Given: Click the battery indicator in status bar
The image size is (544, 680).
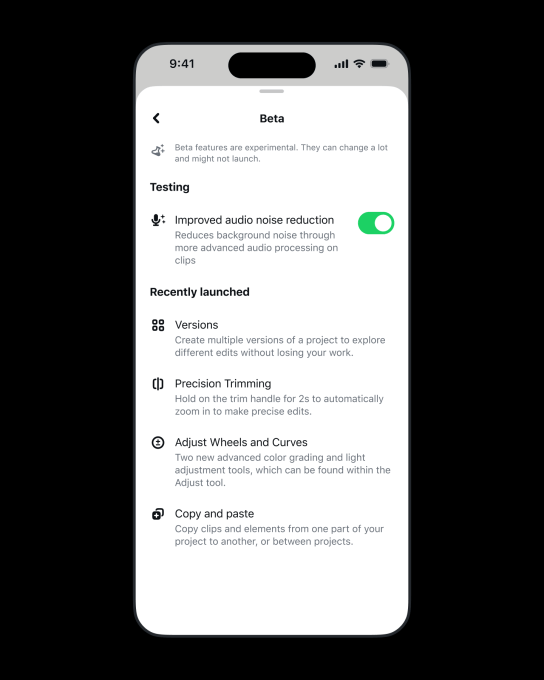Looking at the screenshot, I should point(380,64).
